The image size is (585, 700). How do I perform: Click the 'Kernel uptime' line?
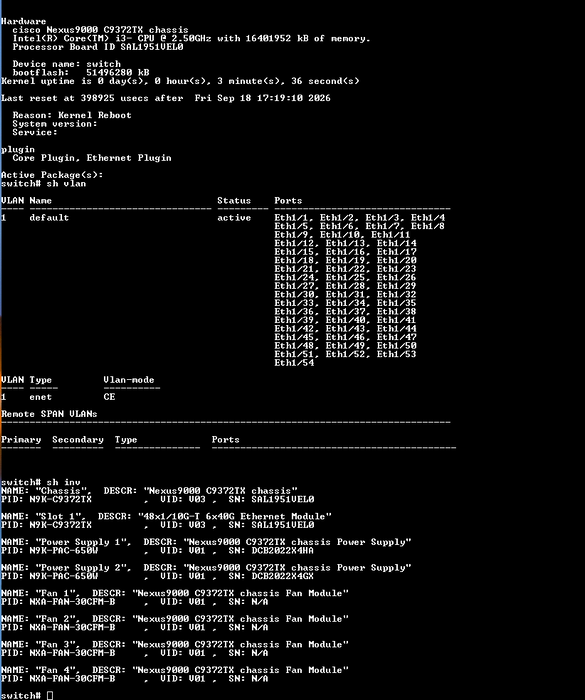pyautogui.click(x=180, y=81)
